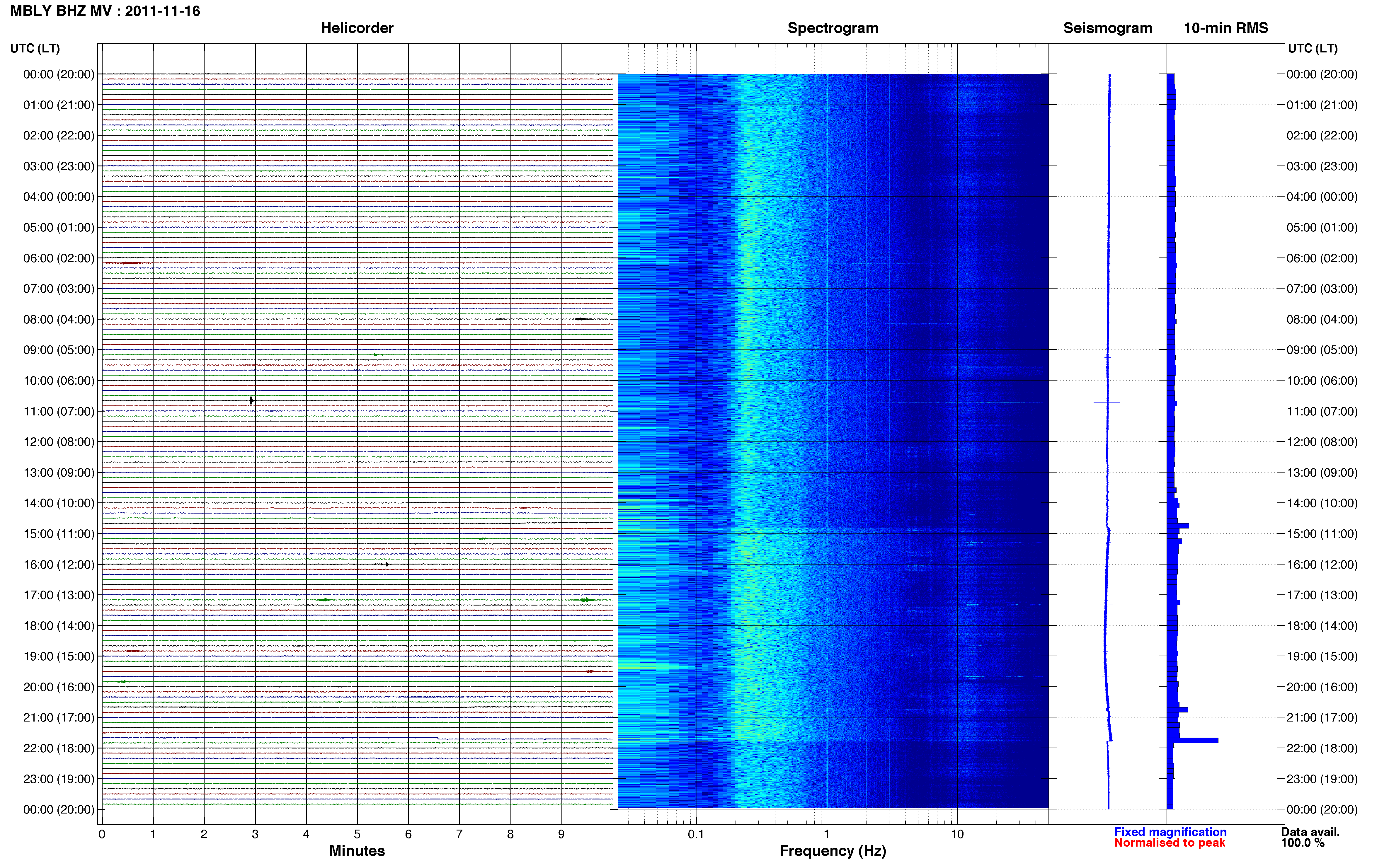Click the "Frequency (Hz)" axis title
The width and height of the screenshot is (1389, 868).
[833, 851]
